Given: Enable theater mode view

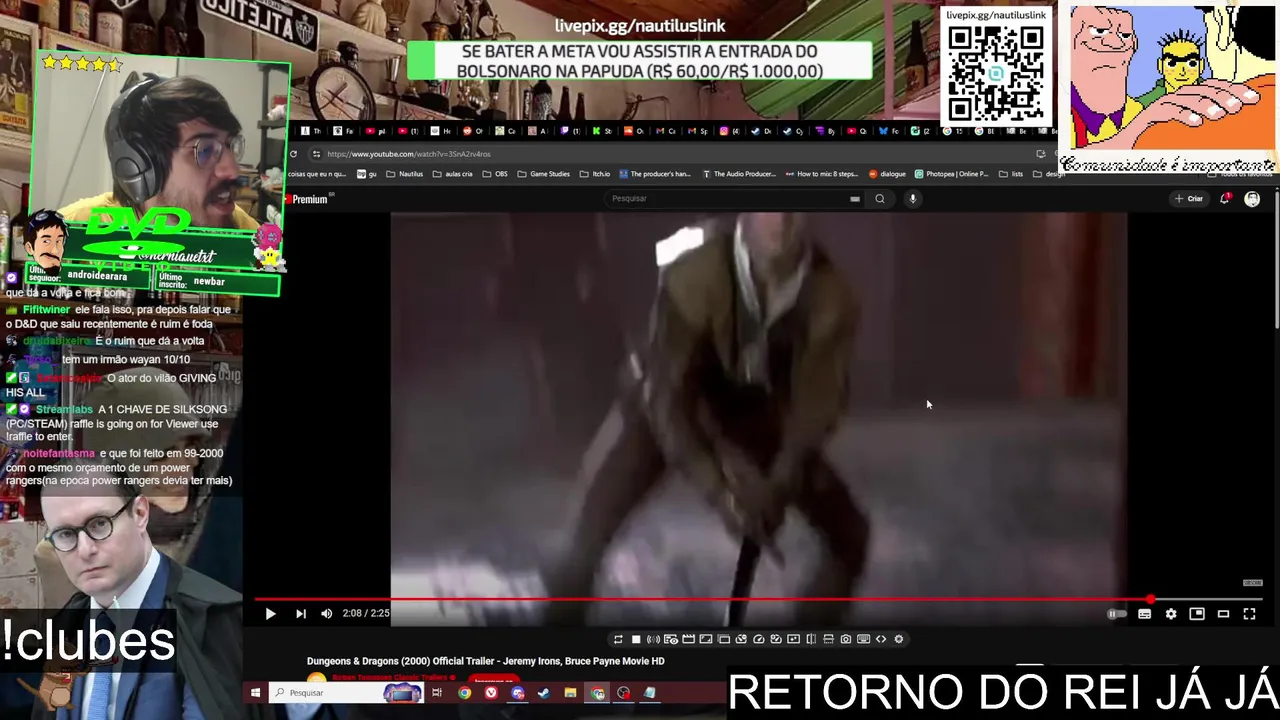Looking at the screenshot, I should [x=1223, y=614].
